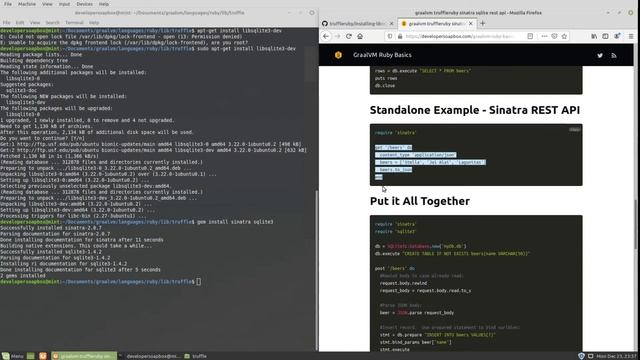Go back in Firefox history
This screenshot has width=640, height=360.
click(326, 36)
